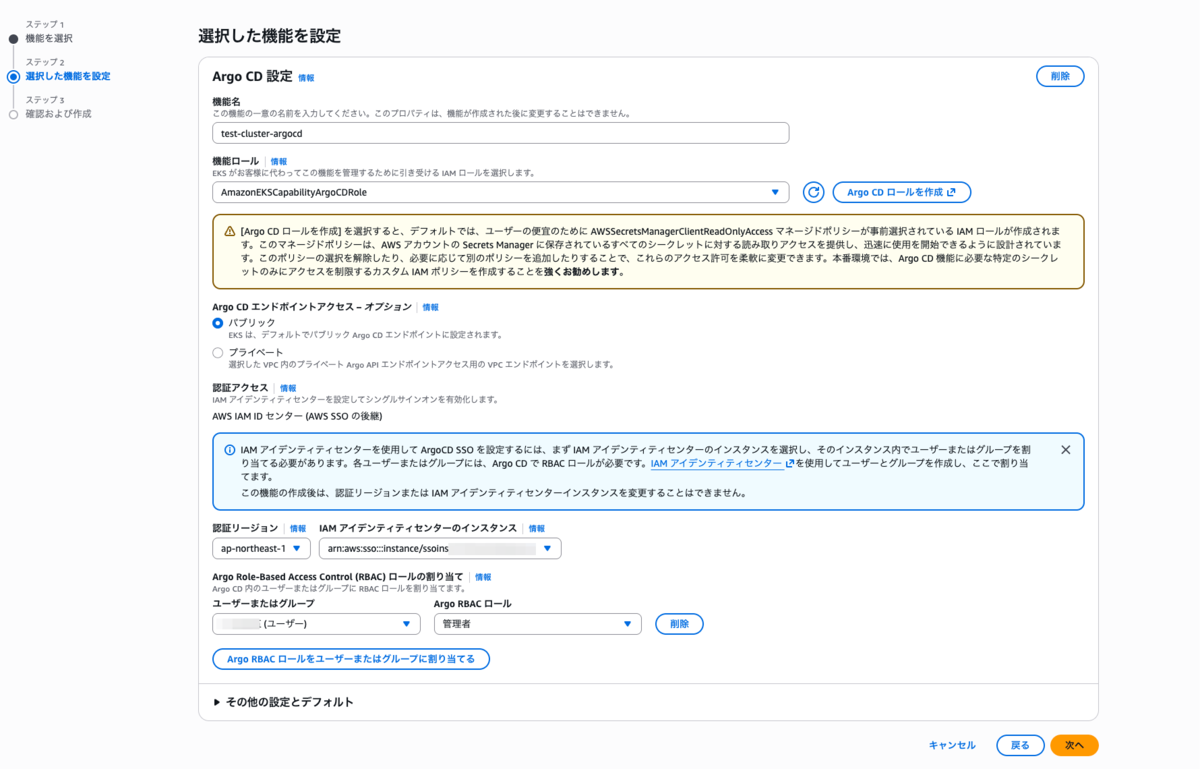This screenshot has height=769, width=1200.
Task: Click 情報 link next to 機能ロール
Action: [x=278, y=161]
